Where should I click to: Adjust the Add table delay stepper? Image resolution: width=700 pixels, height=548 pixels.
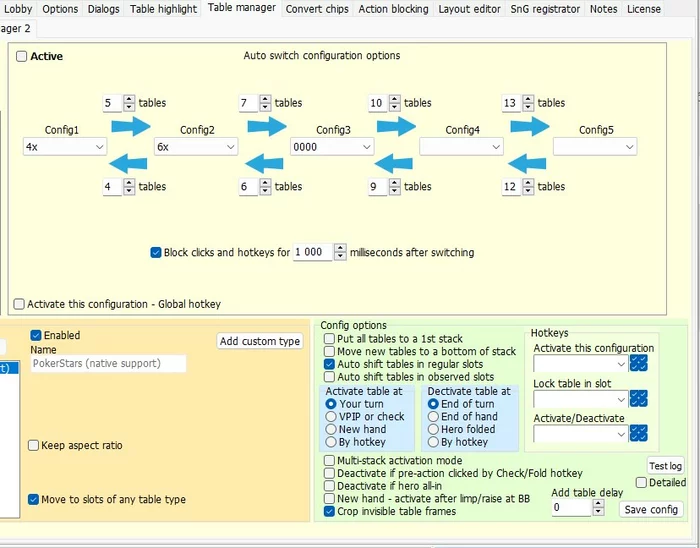tap(598, 508)
